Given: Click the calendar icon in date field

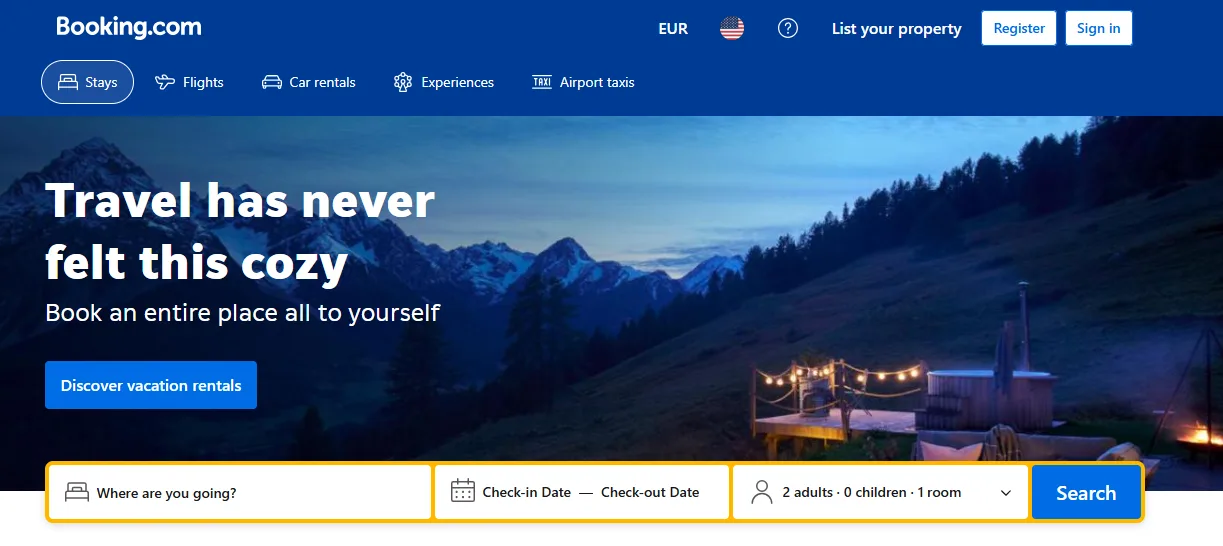Looking at the screenshot, I should 463,491.
